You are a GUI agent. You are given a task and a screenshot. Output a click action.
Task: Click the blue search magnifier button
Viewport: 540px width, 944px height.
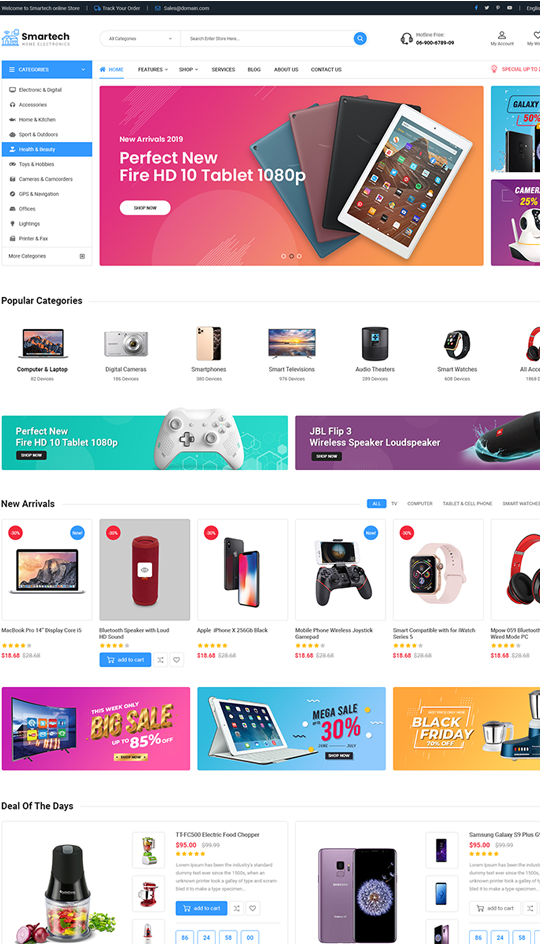[x=360, y=39]
